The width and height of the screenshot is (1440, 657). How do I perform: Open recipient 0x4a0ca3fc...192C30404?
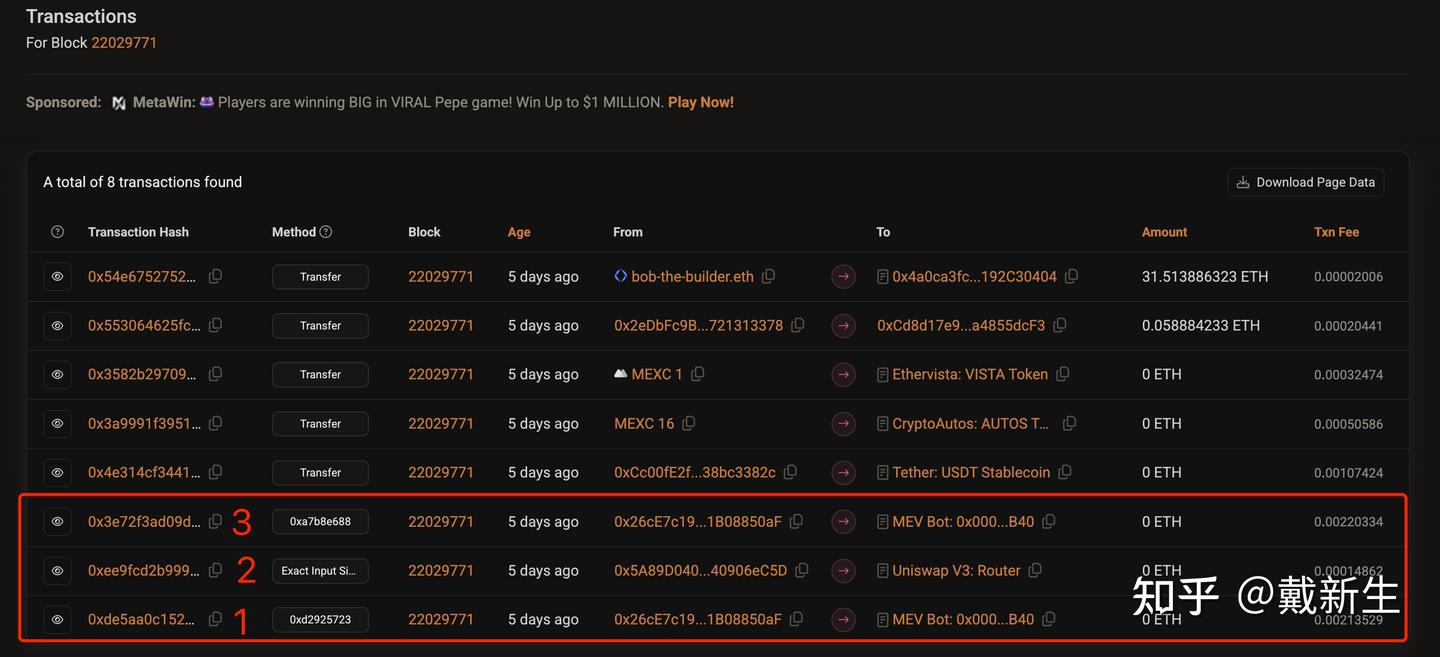coord(974,277)
